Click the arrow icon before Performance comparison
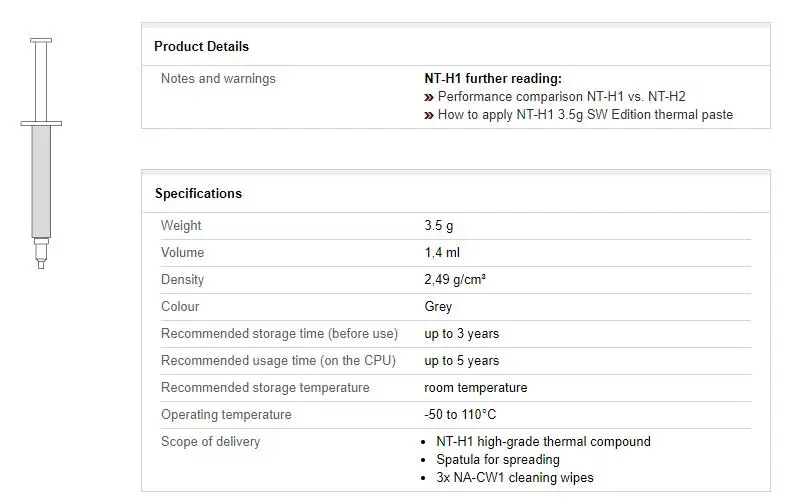The image size is (791, 502). click(x=429, y=97)
